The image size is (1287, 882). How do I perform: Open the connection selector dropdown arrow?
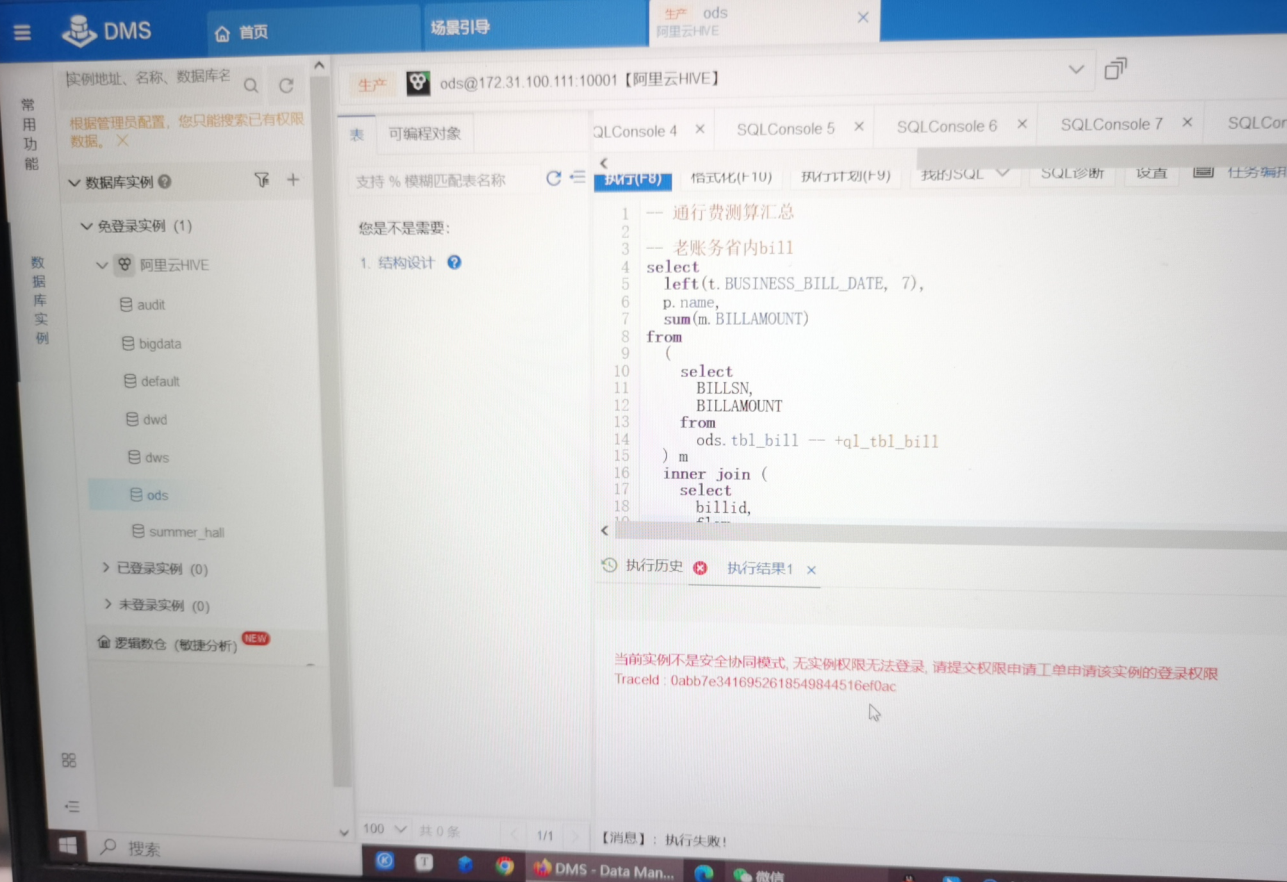(1076, 70)
